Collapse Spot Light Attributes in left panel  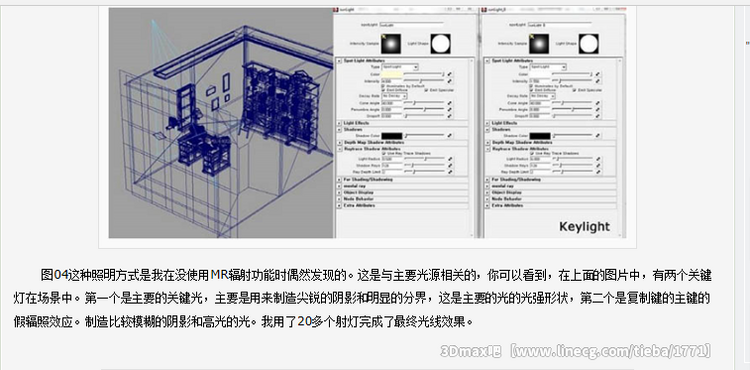coord(340,61)
